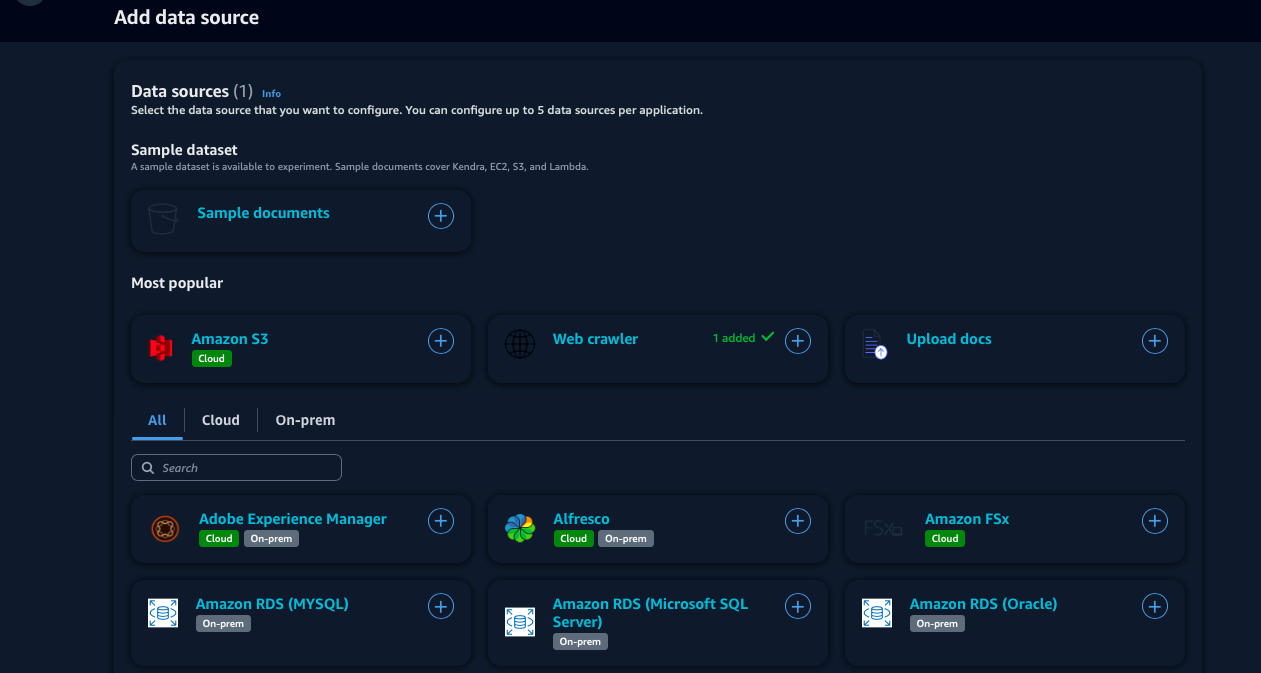Click Cloud badge under Adobe Experience Manager

(x=219, y=538)
